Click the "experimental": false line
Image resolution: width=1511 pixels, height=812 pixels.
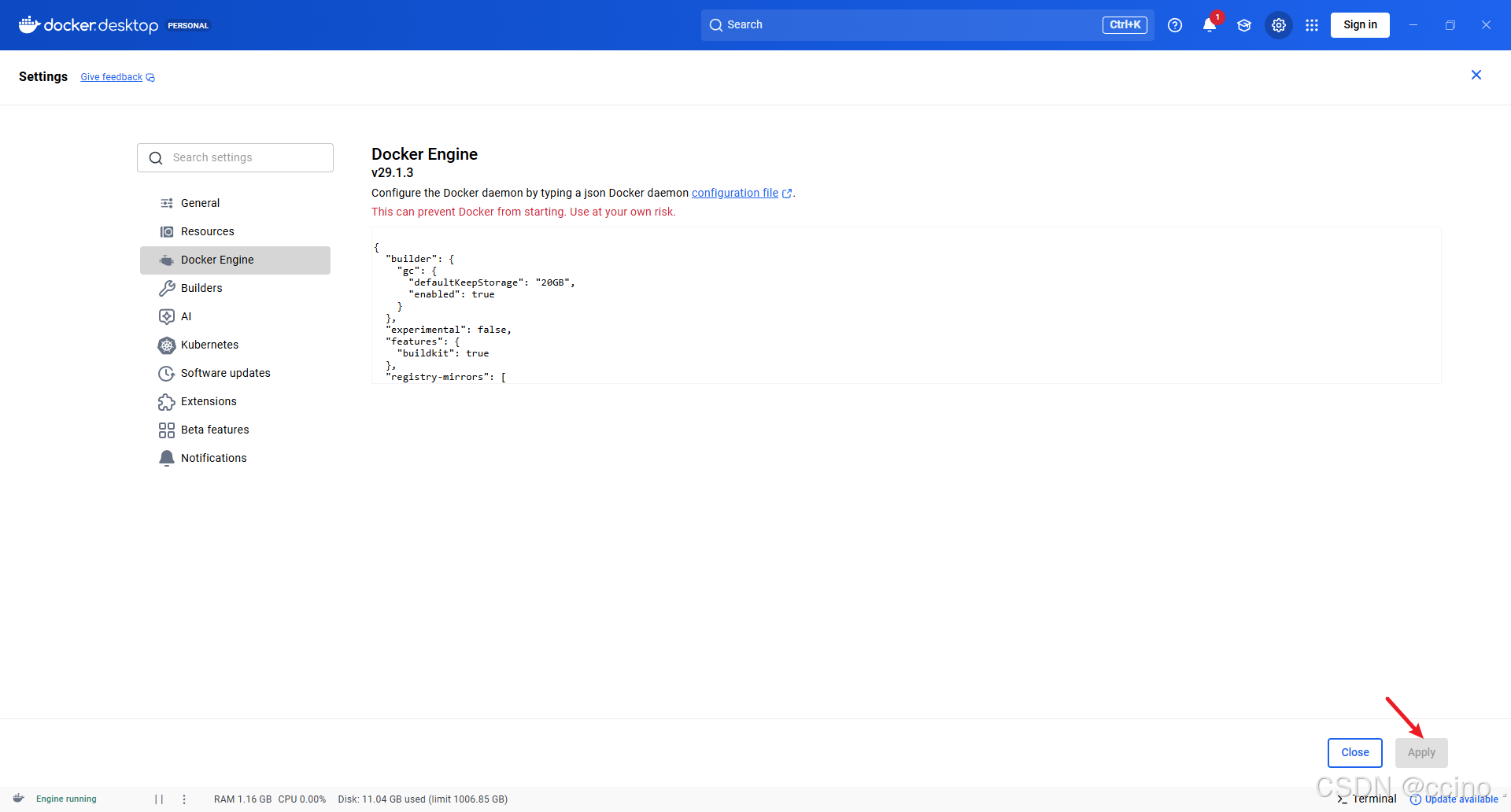pos(449,330)
